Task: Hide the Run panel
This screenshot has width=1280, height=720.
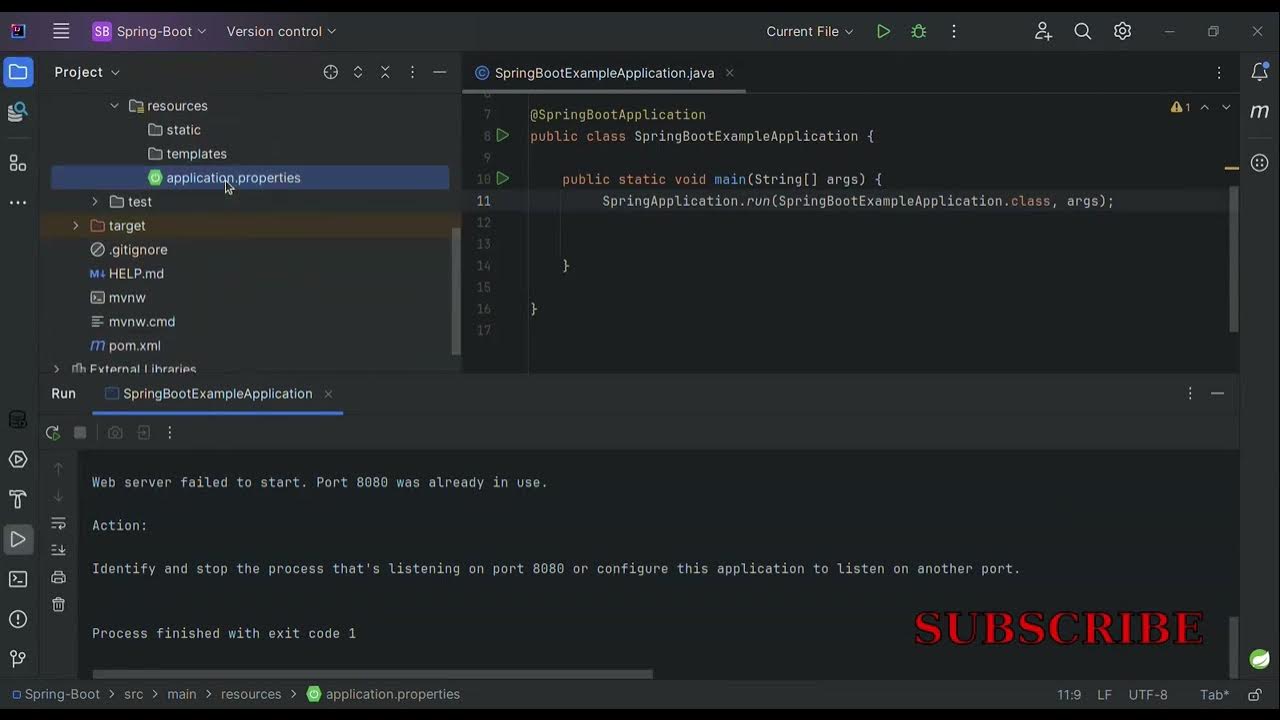Action: [x=1217, y=394]
